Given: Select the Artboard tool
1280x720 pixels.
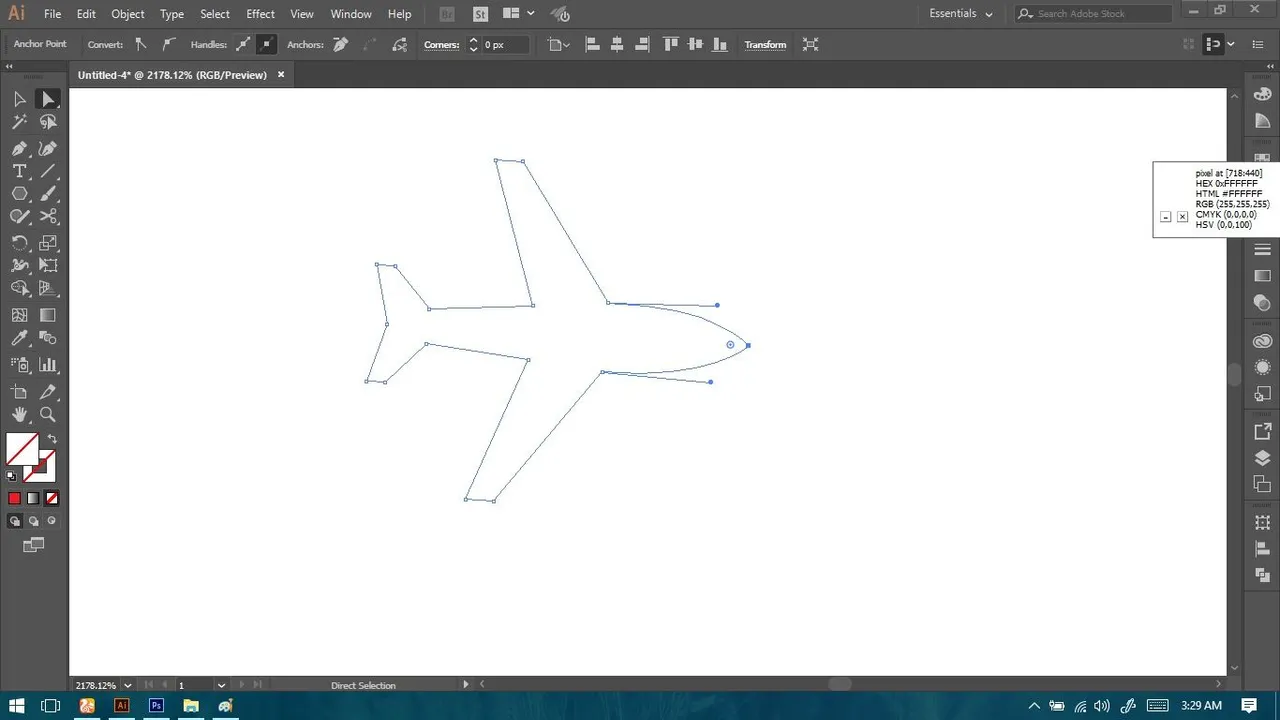Looking at the screenshot, I should 19,391.
